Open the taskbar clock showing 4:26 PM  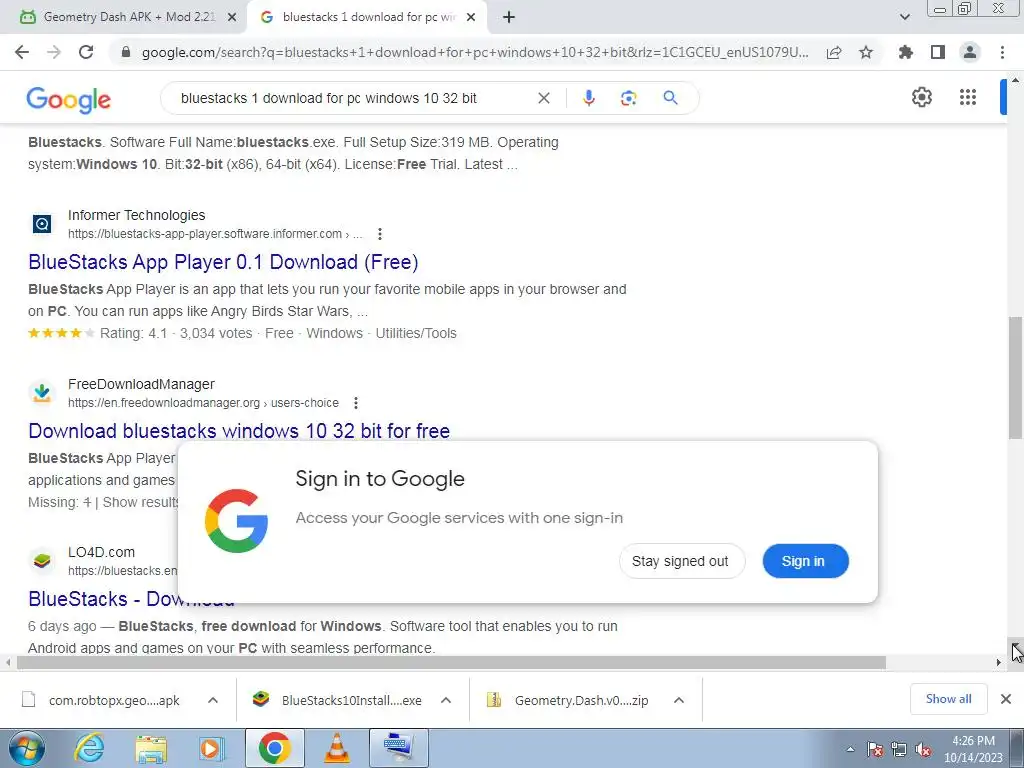click(x=973, y=749)
